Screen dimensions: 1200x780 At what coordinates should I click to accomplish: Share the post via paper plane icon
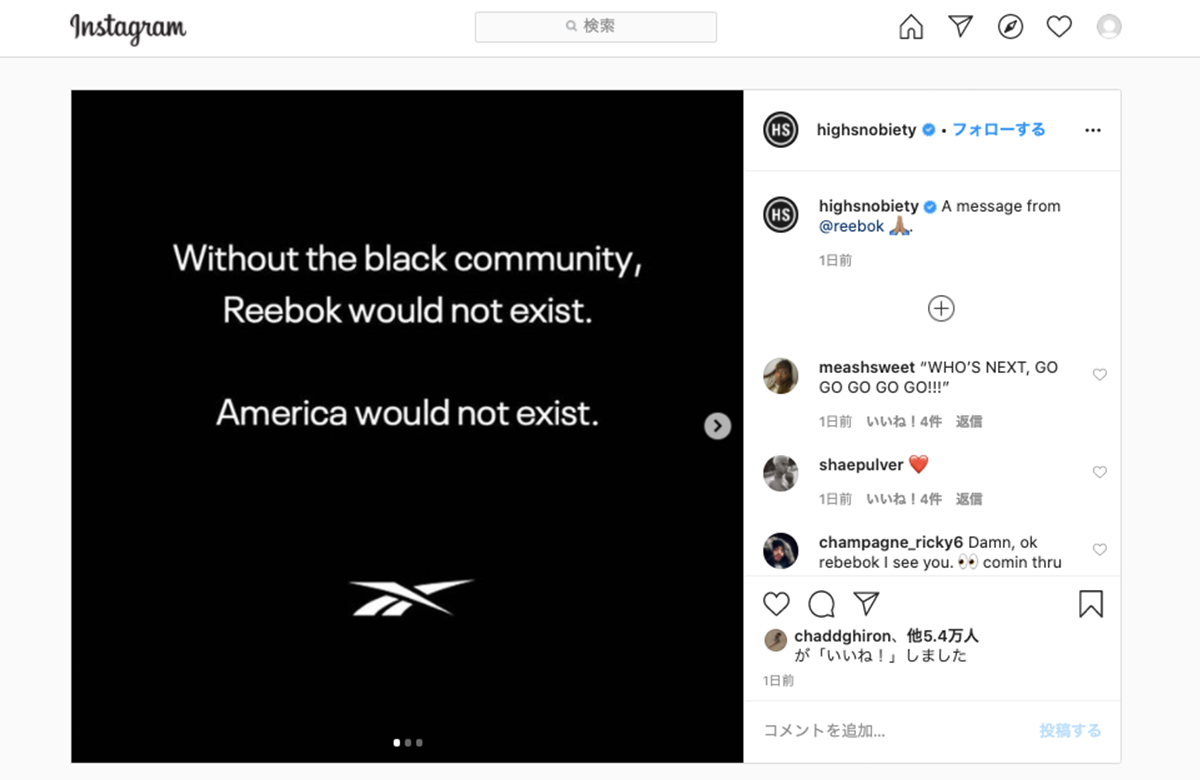(x=866, y=603)
